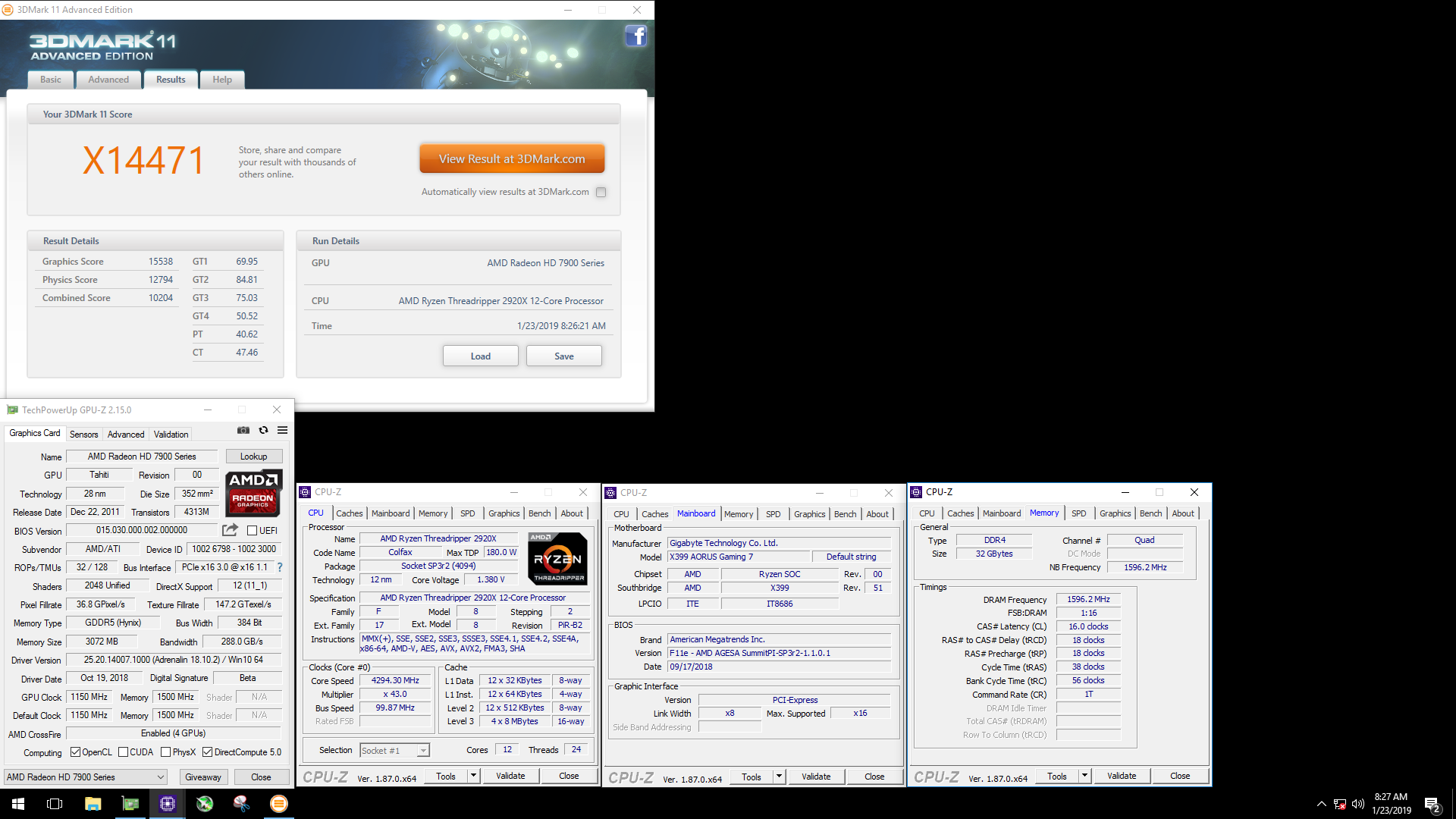Open File Explorer from taskbar
Screen dimensions: 1456x819
(x=93, y=804)
